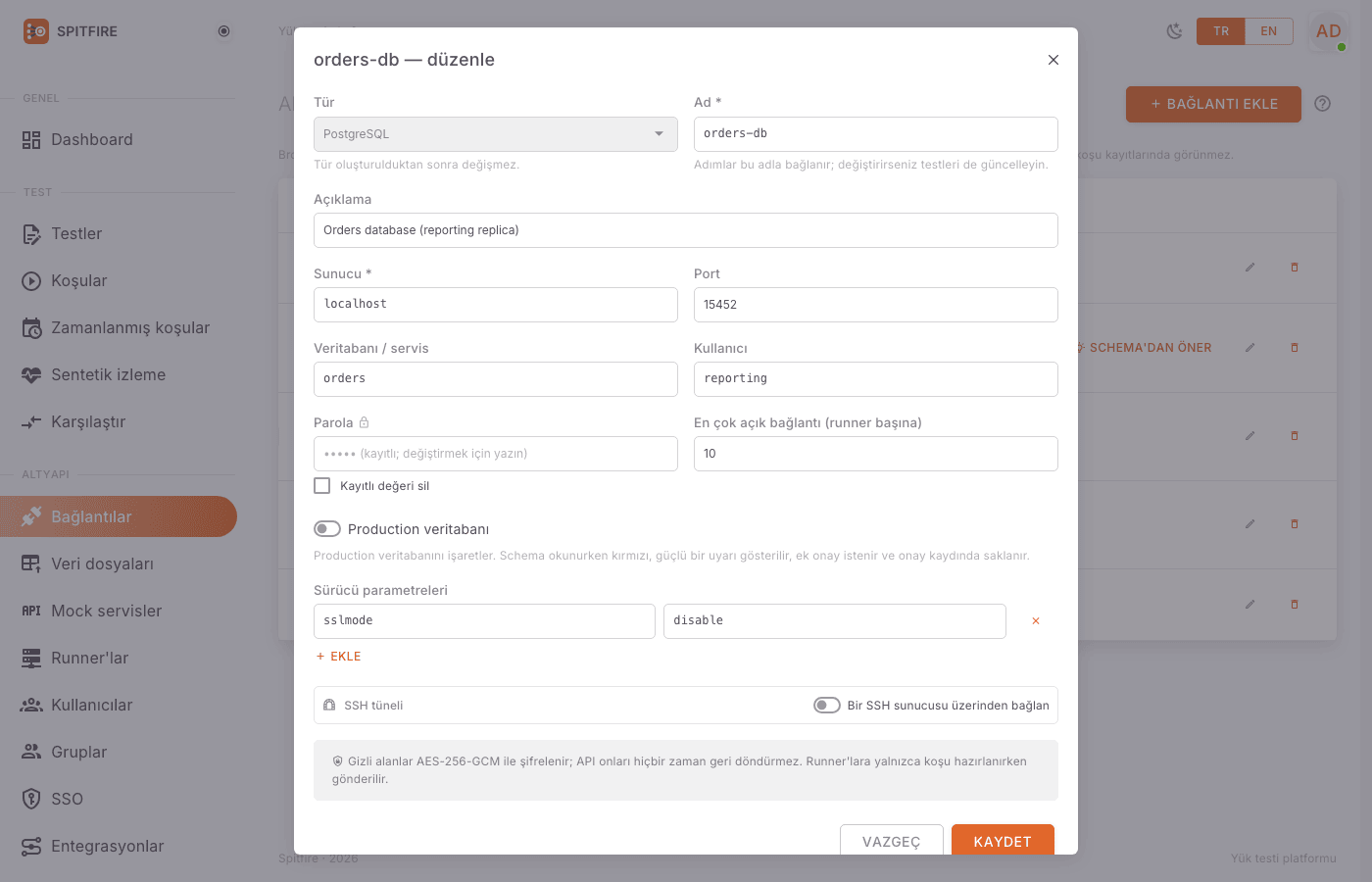1372x882 pixels.
Task: Click the Sunucu localhost field
Action: [495, 305]
